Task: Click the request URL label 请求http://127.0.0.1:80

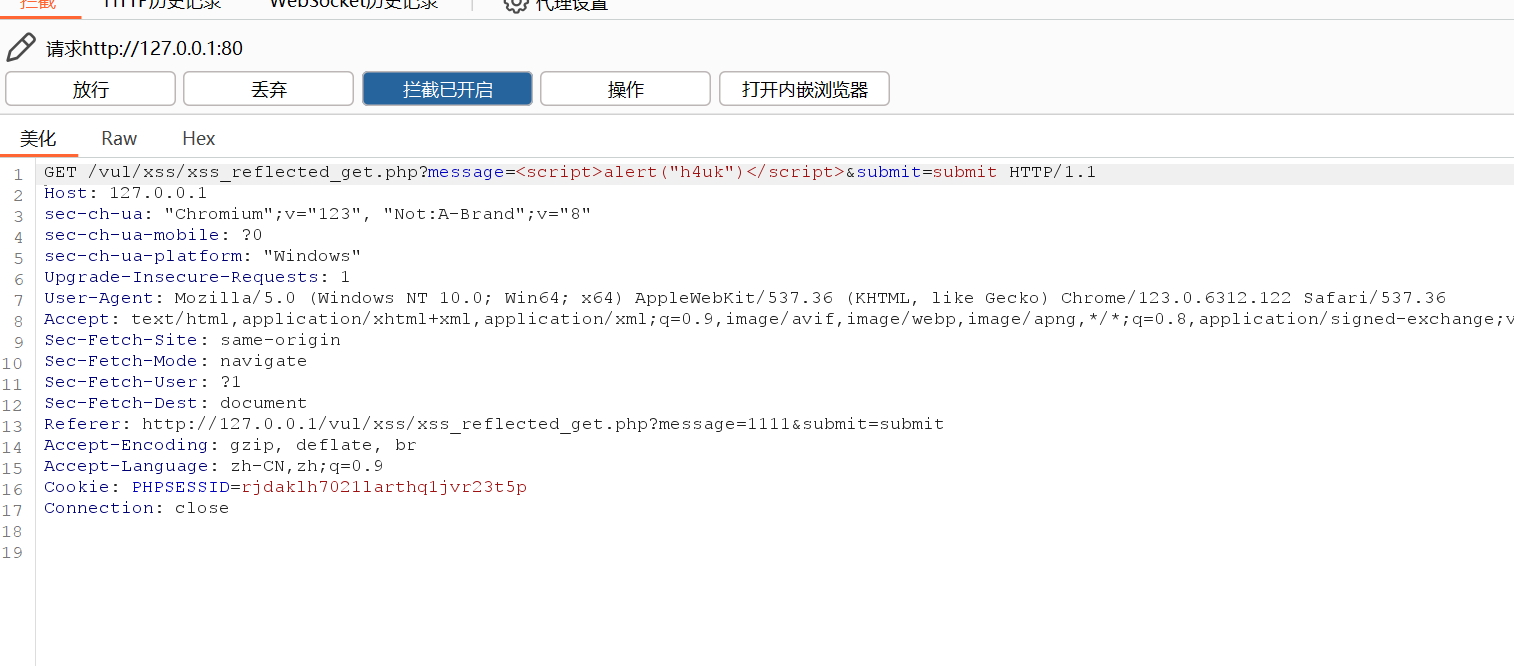Action: [x=144, y=48]
